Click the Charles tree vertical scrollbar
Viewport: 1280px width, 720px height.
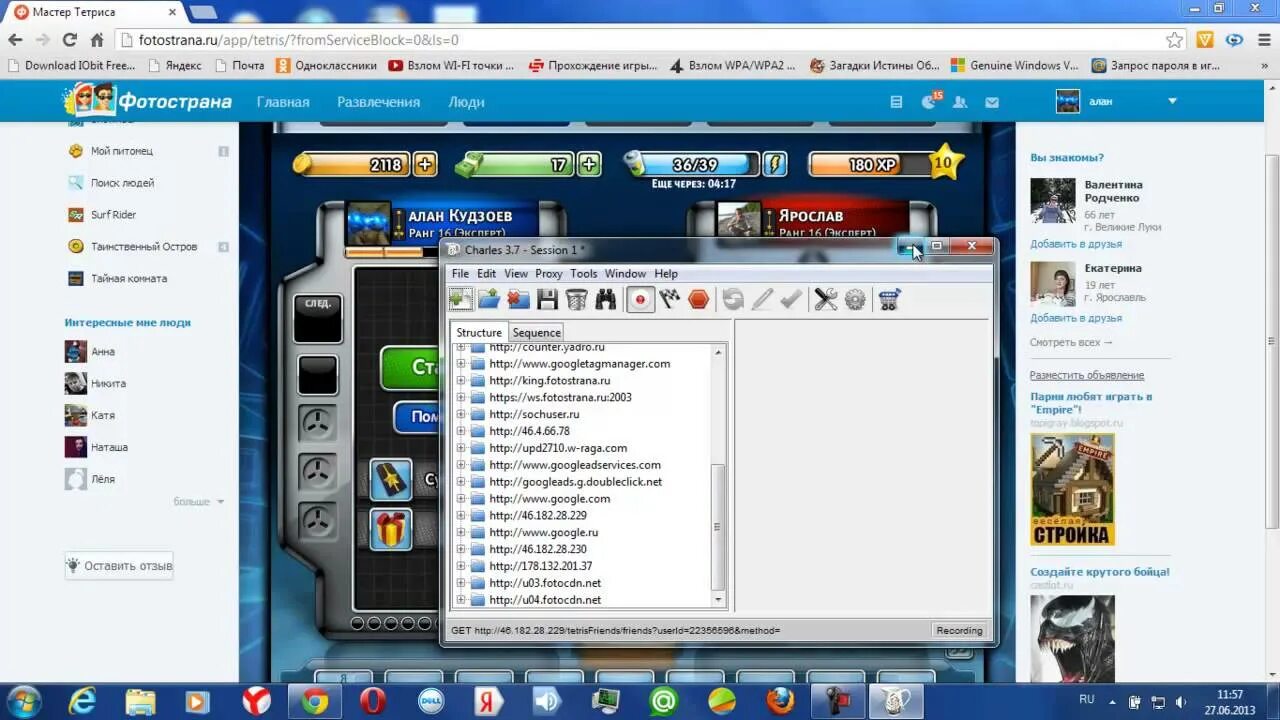tap(718, 527)
